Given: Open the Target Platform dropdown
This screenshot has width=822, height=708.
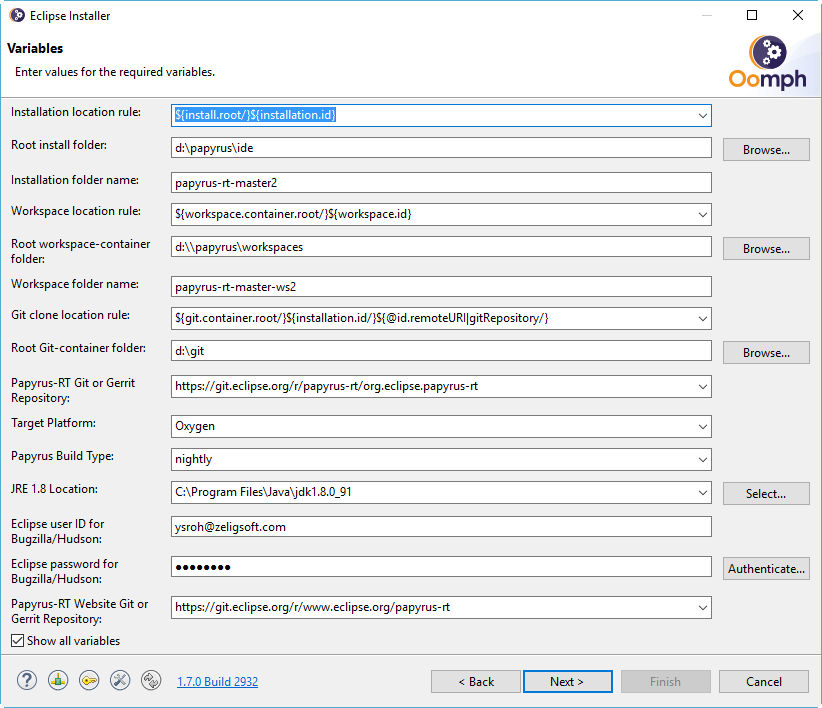Looking at the screenshot, I should [x=702, y=427].
